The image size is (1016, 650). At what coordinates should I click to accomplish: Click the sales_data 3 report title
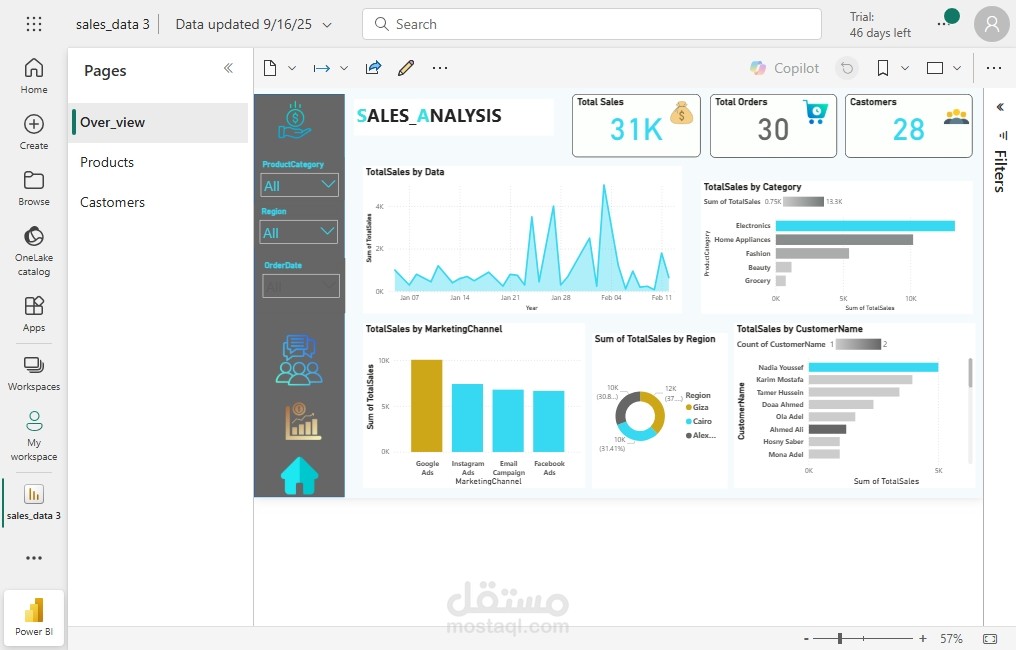[x=113, y=25]
